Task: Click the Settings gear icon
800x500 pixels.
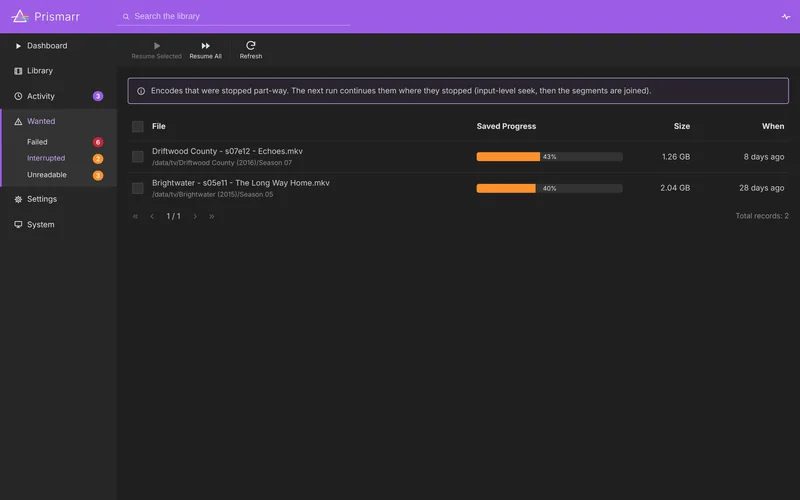Action: point(18,199)
